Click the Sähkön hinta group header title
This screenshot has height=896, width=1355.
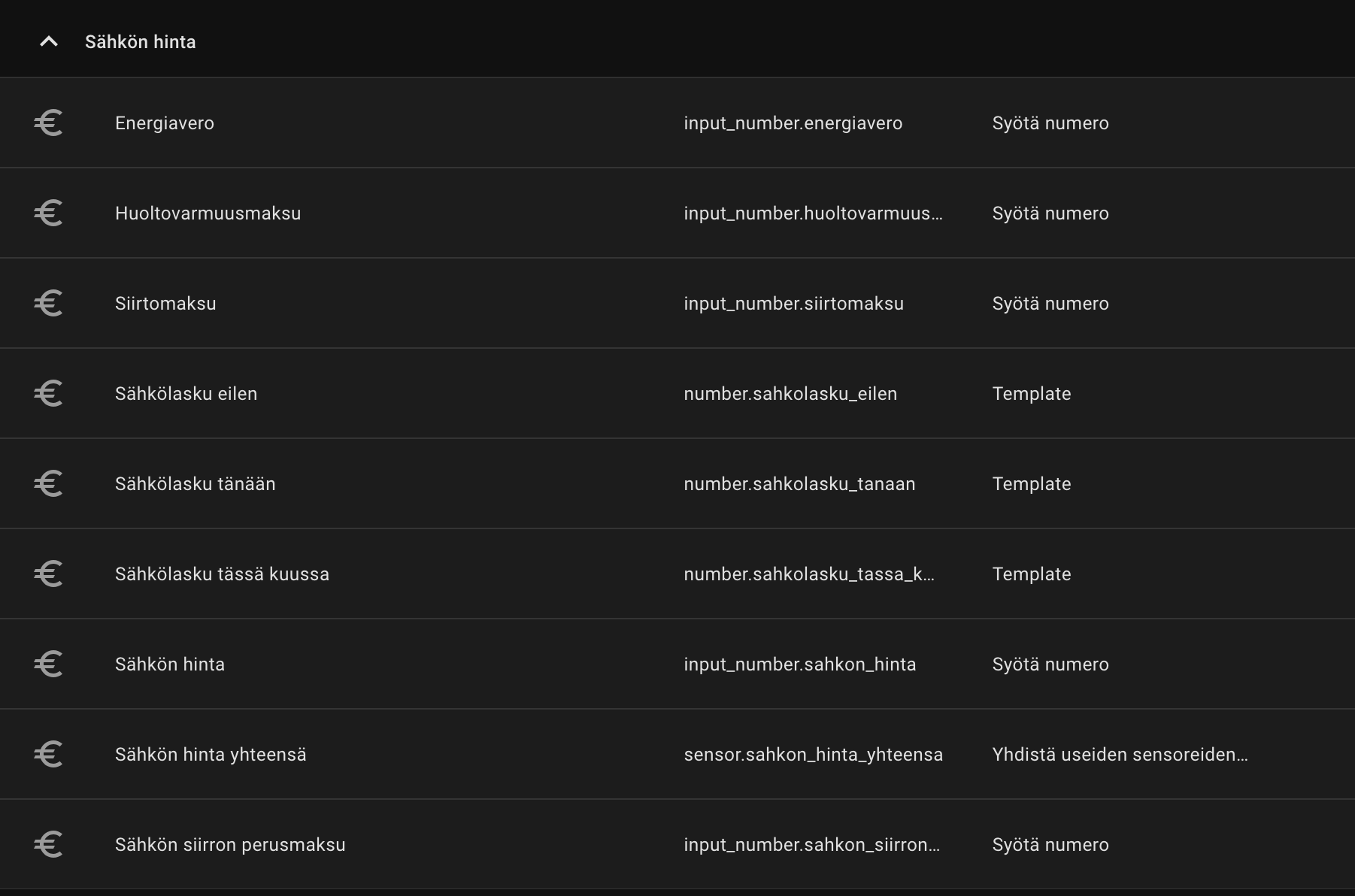tap(141, 42)
